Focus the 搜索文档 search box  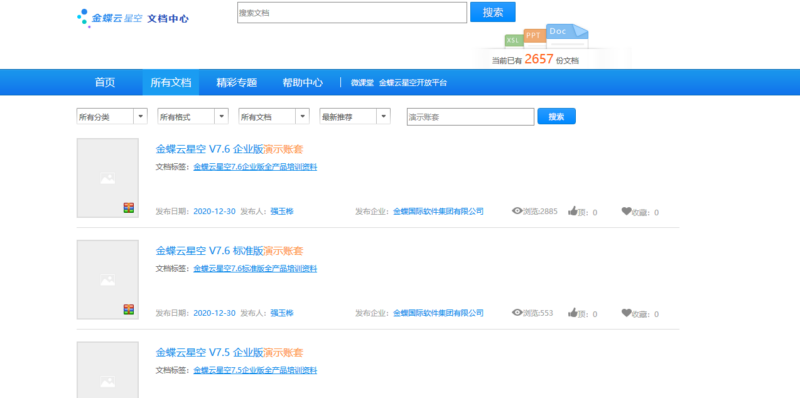pyautogui.click(x=352, y=13)
